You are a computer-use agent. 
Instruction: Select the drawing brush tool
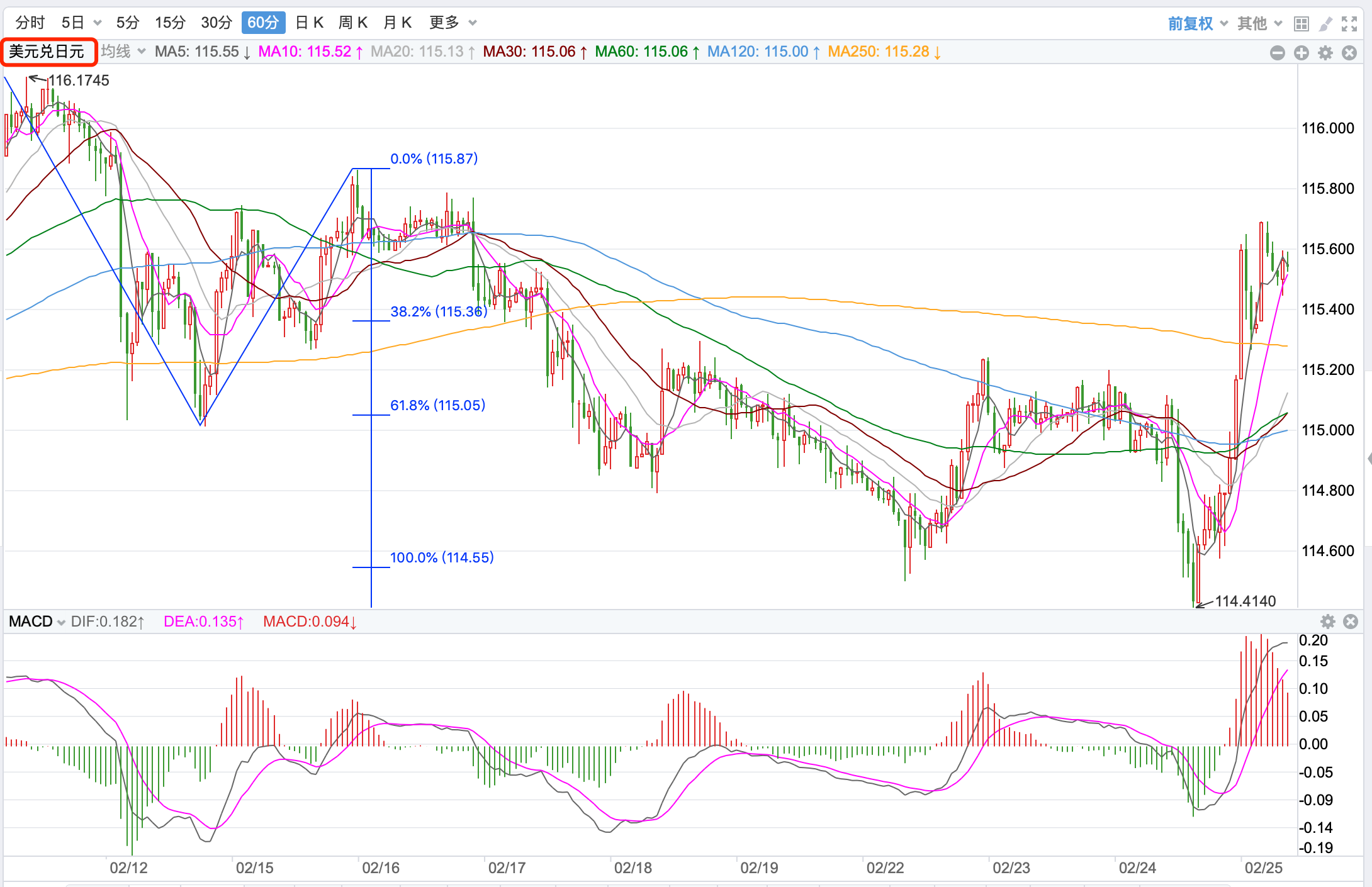tap(1325, 24)
